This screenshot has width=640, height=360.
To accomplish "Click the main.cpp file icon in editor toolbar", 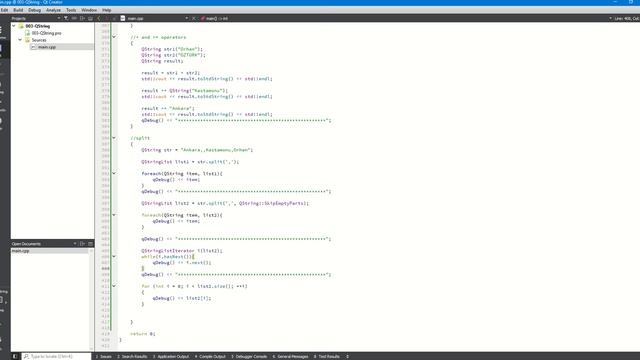I will click(x=122, y=18).
